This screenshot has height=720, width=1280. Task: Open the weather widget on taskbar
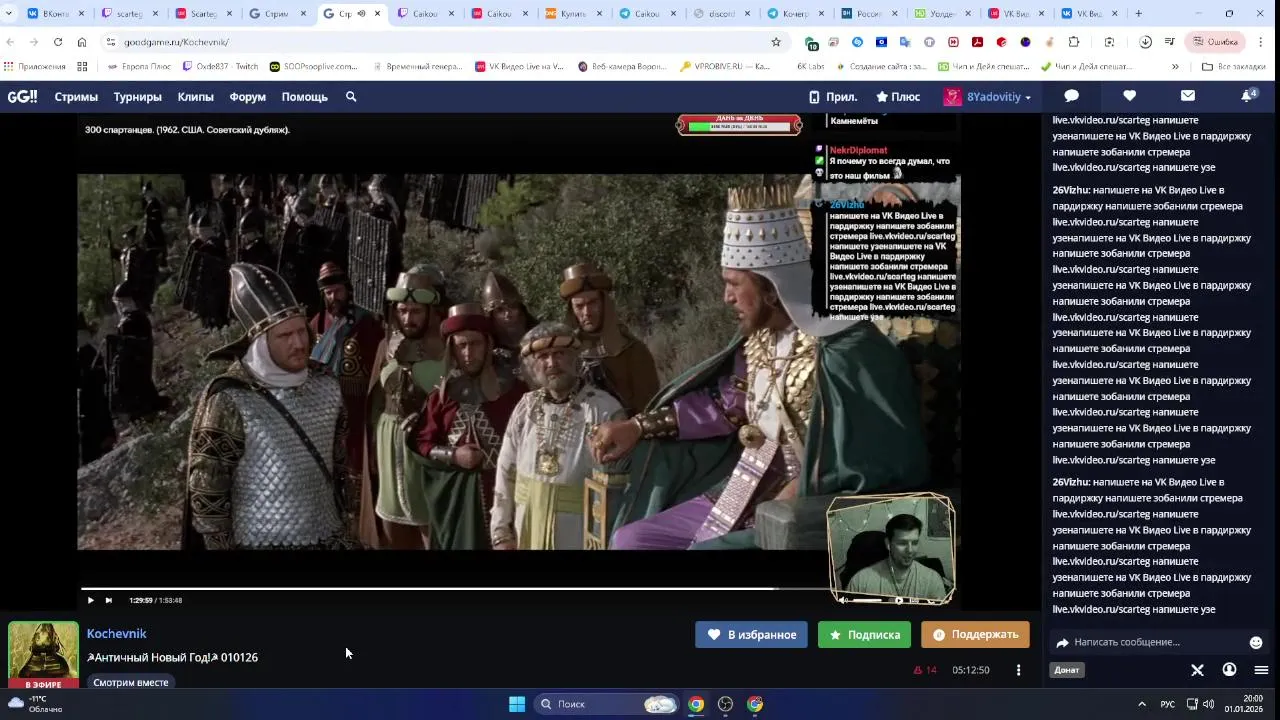pos(36,704)
